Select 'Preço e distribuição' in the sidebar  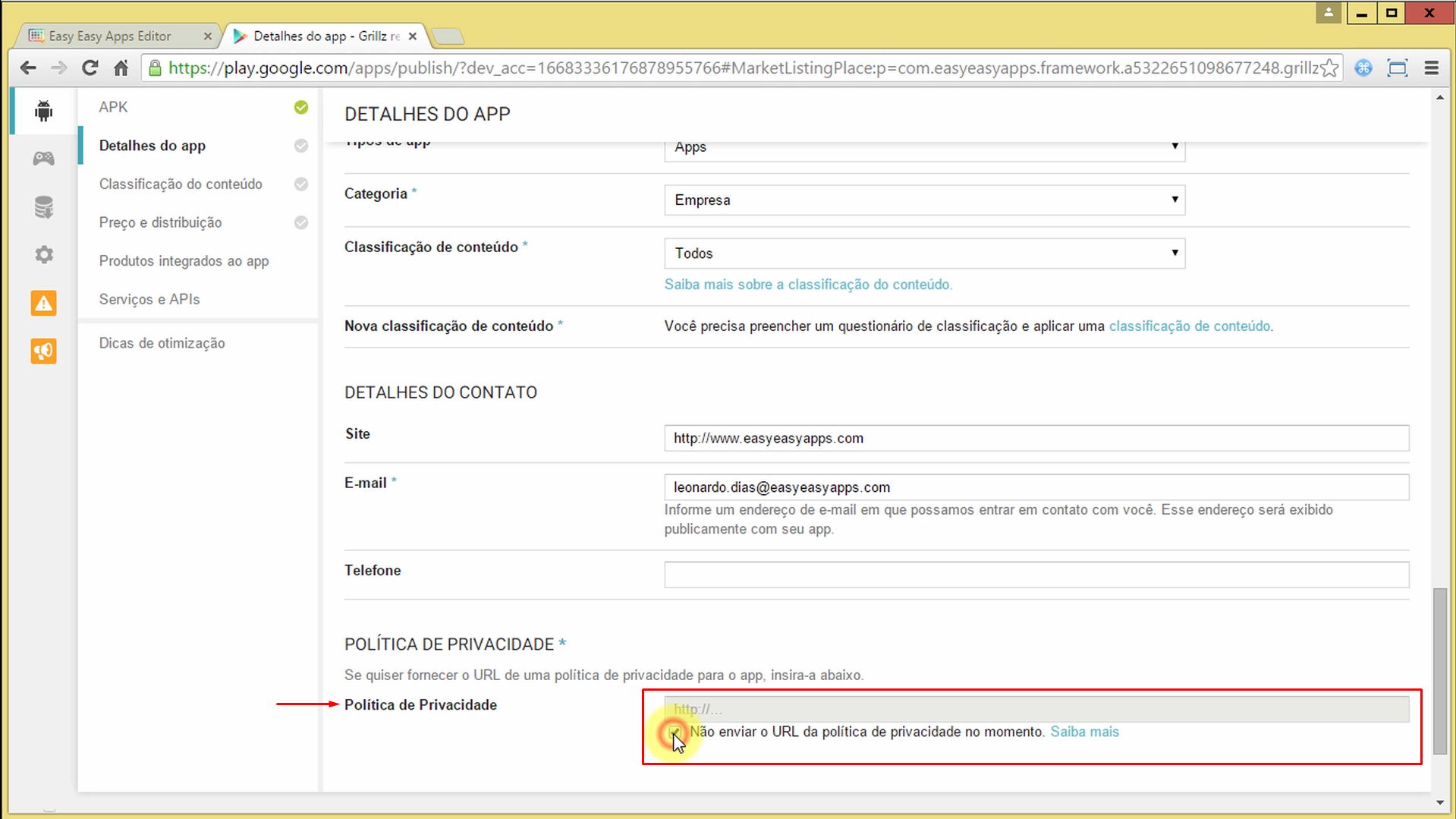tap(160, 222)
